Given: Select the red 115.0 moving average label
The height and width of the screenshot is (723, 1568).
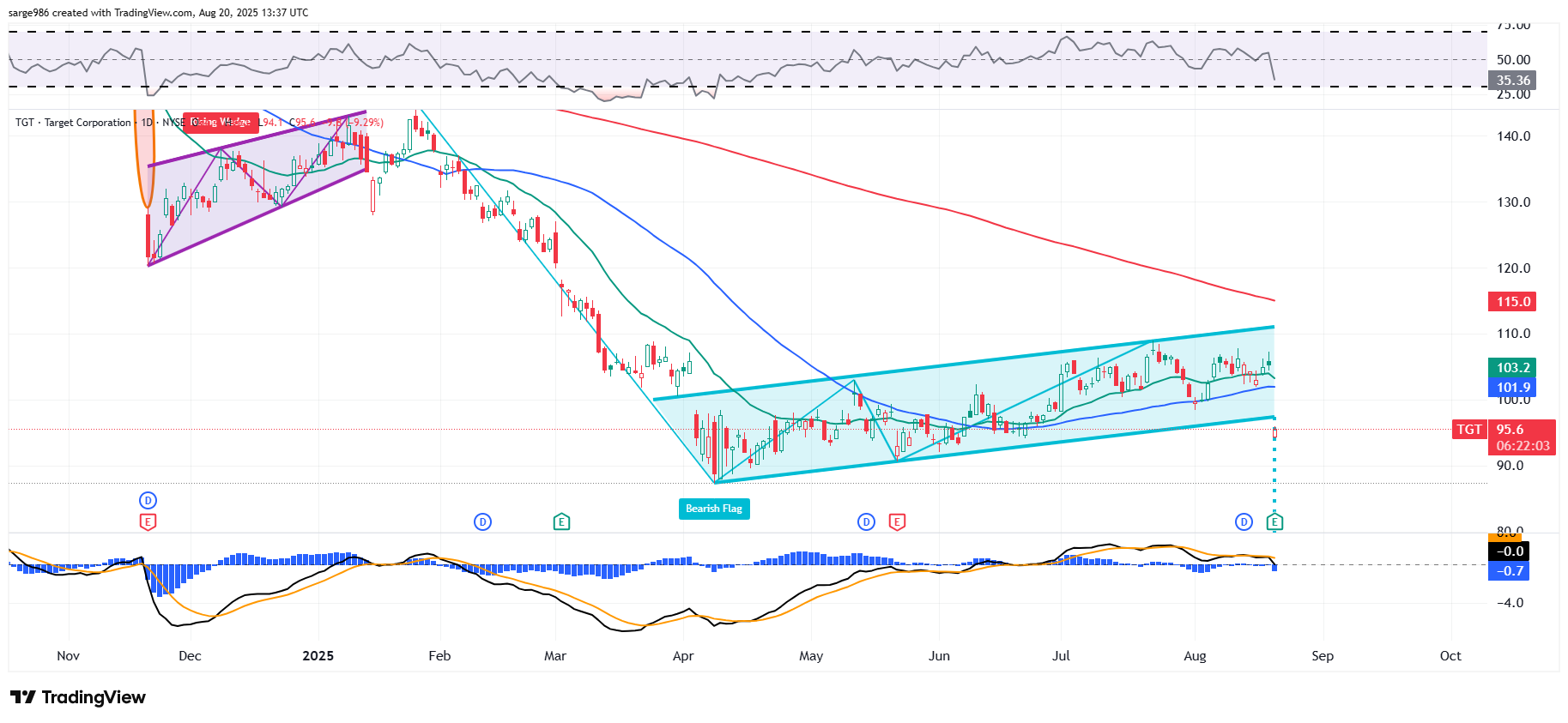Looking at the screenshot, I should 1512,302.
